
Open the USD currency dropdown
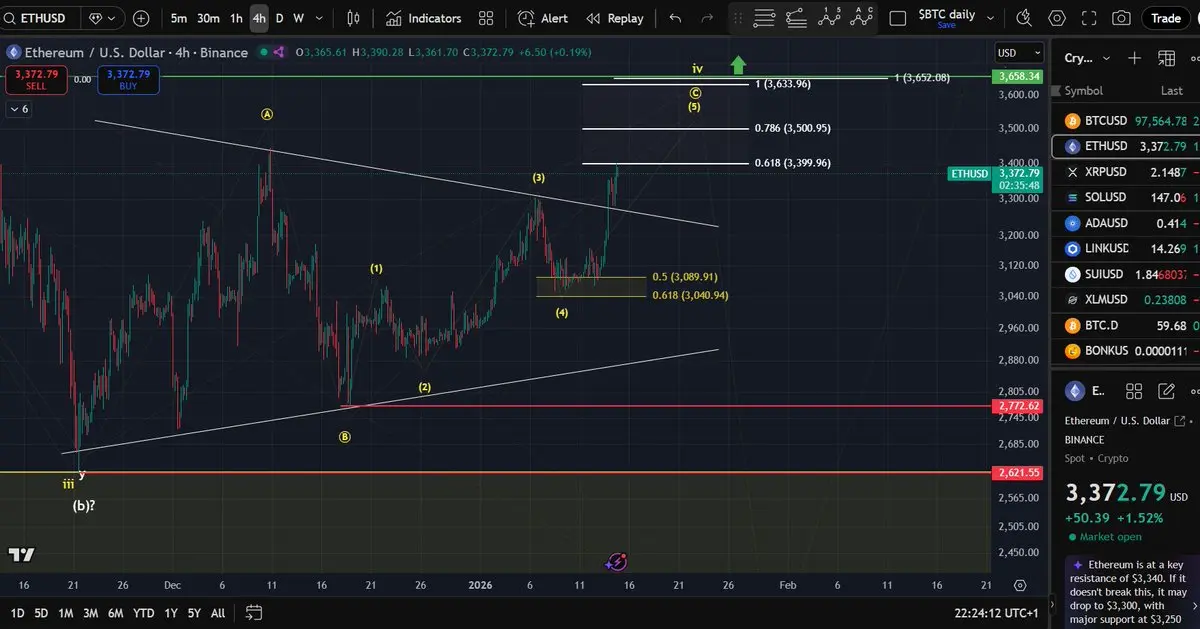coord(1019,52)
